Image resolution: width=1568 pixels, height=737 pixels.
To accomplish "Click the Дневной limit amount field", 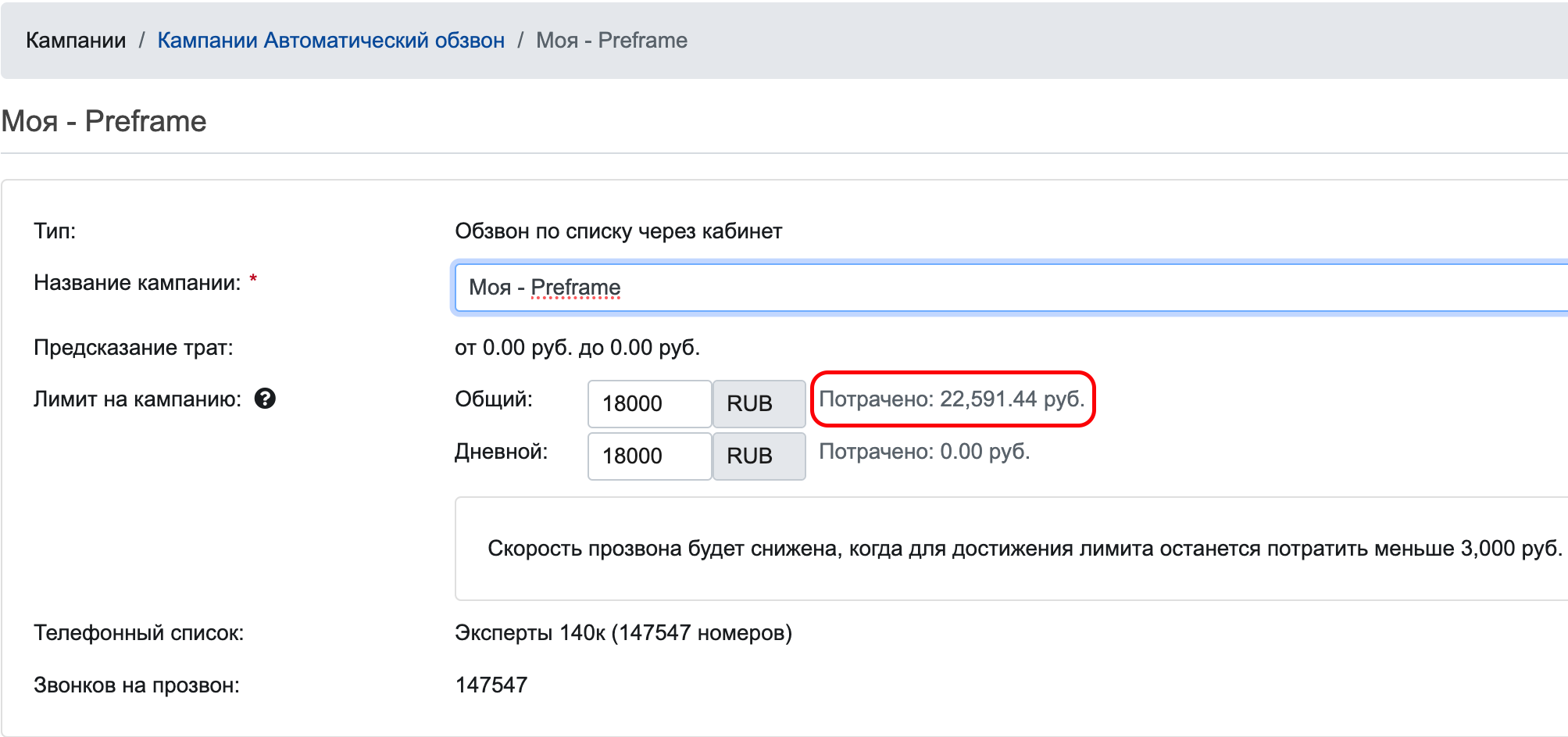I will [648, 456].
